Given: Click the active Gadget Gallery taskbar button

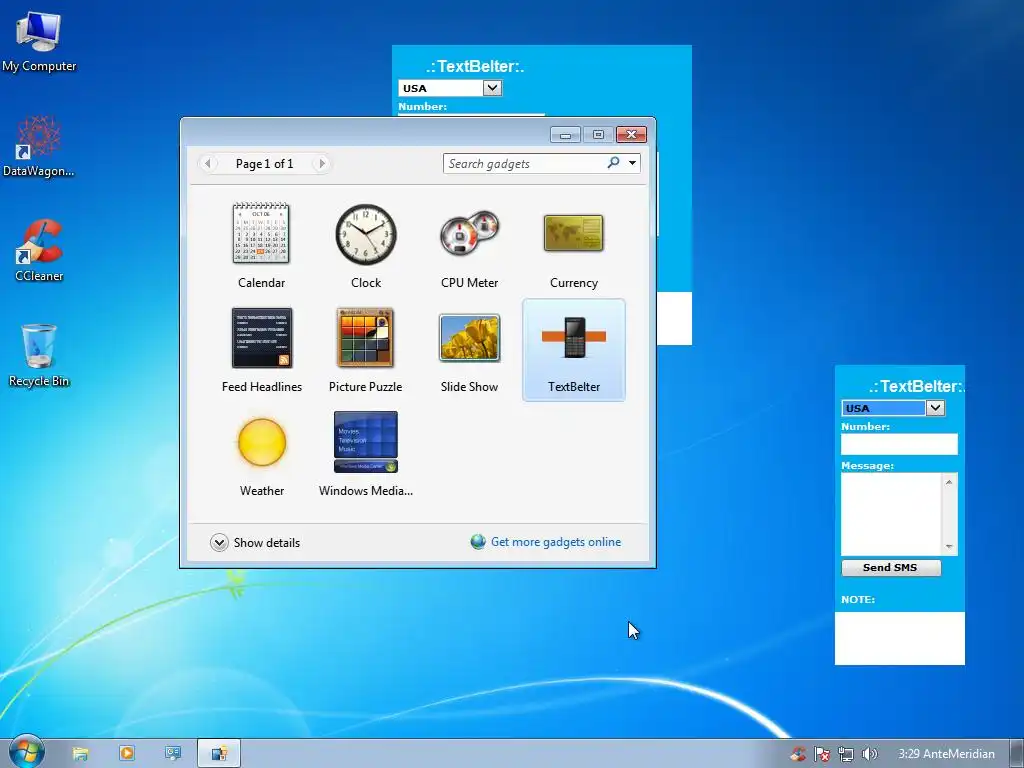Looking at the screenshot, I should pyautogui.click(x=219, y=754).
